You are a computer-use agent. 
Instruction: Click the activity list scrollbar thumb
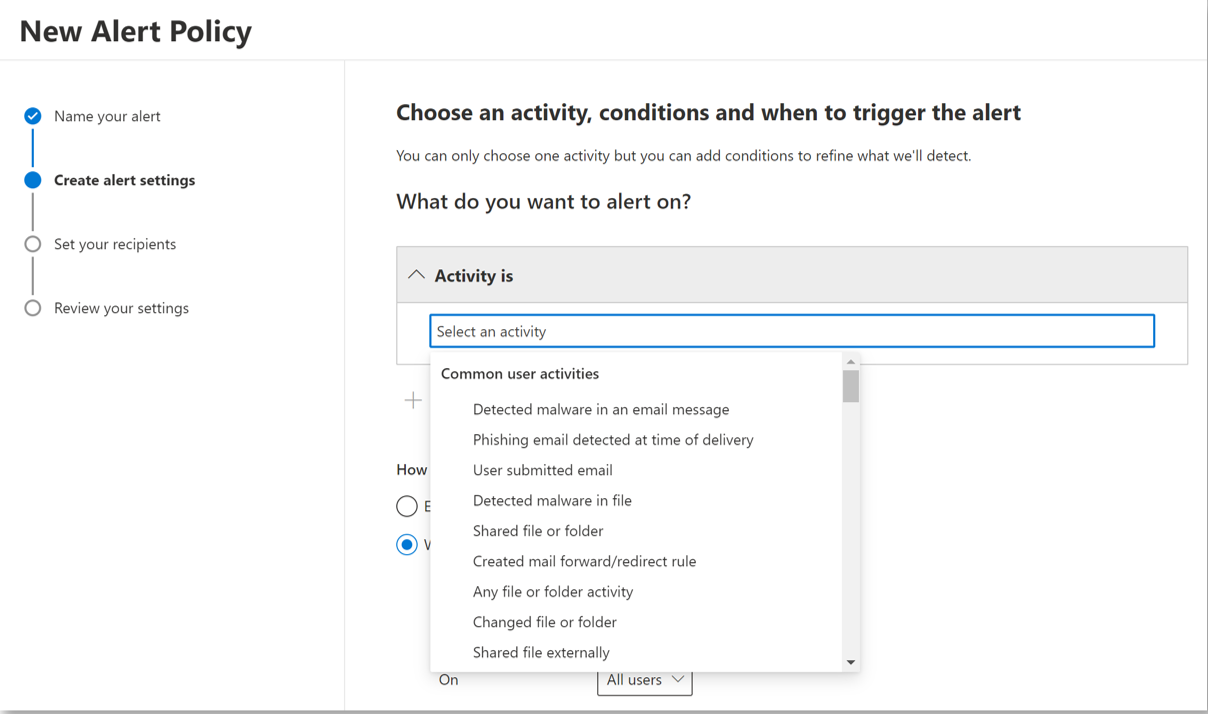point(851,386)
